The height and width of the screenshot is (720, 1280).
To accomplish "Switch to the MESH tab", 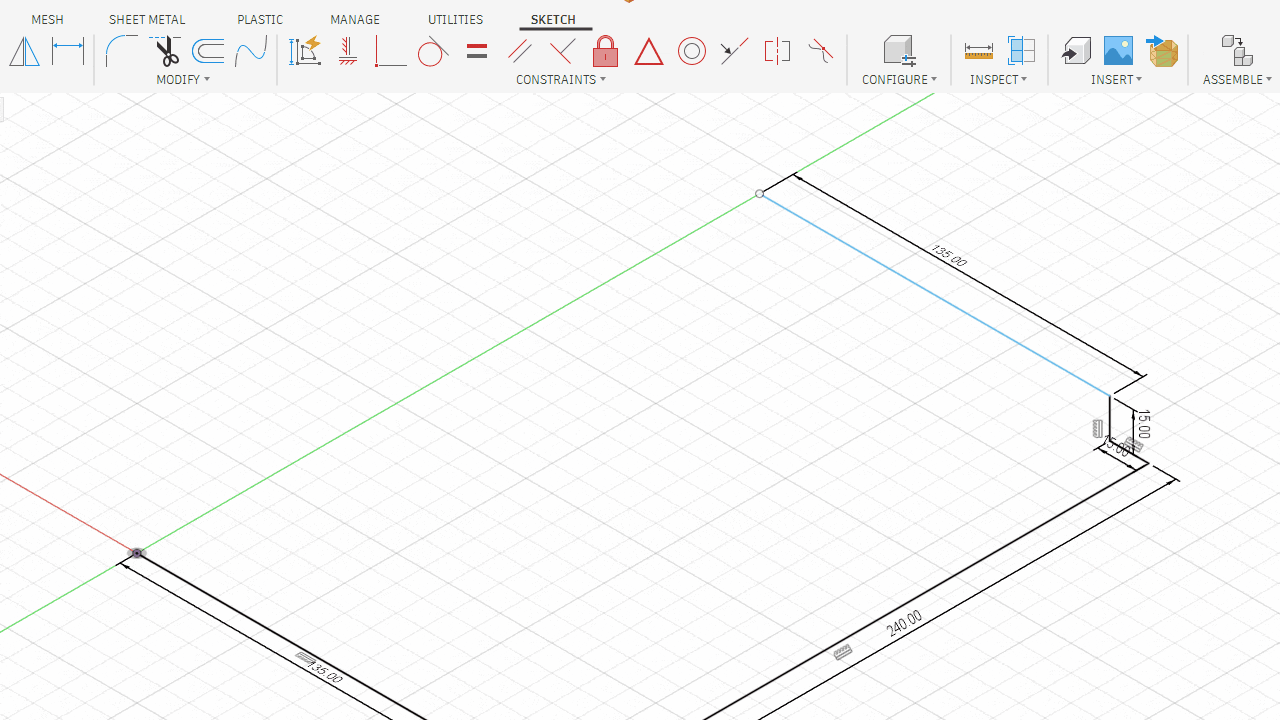I will pos(47,19).
